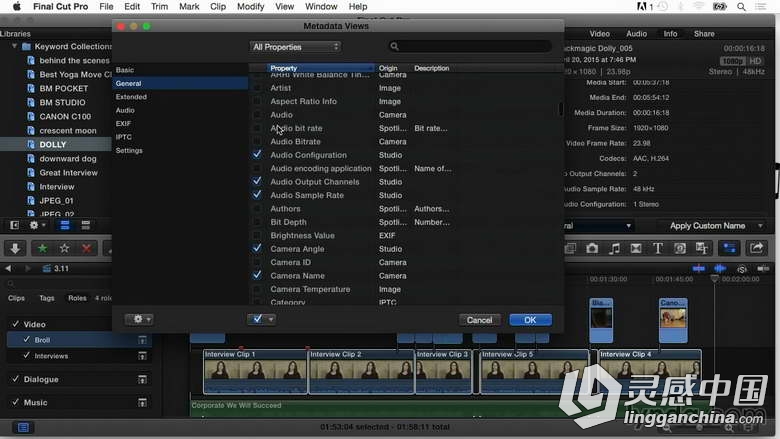The height and width of the screenshot is (439, 780).
Task: Uncheck Camera Angle property
Action: coord(257,249)
